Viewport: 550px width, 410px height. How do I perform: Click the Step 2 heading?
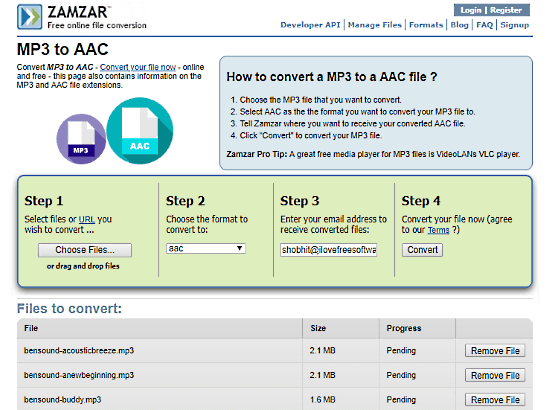coord(185,201)
